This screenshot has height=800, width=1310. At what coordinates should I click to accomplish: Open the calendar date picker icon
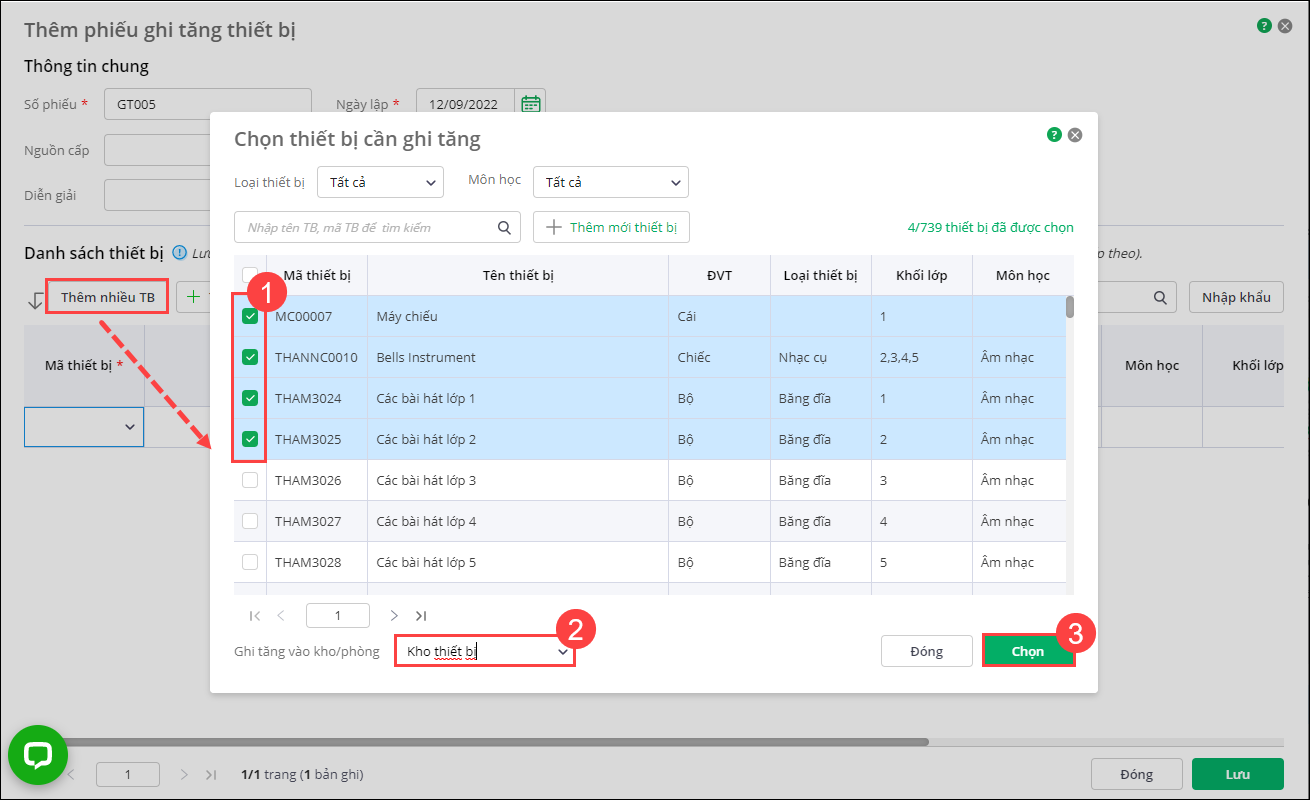click(531, 103)
